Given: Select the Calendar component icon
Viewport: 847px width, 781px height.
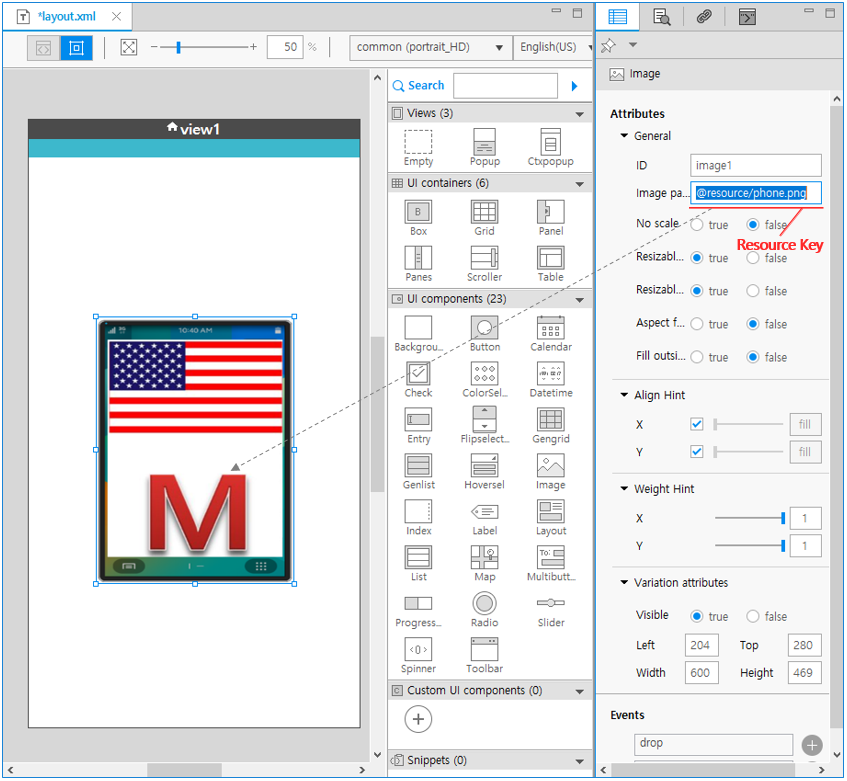Looking at the screenshot, I should point(550,328).
